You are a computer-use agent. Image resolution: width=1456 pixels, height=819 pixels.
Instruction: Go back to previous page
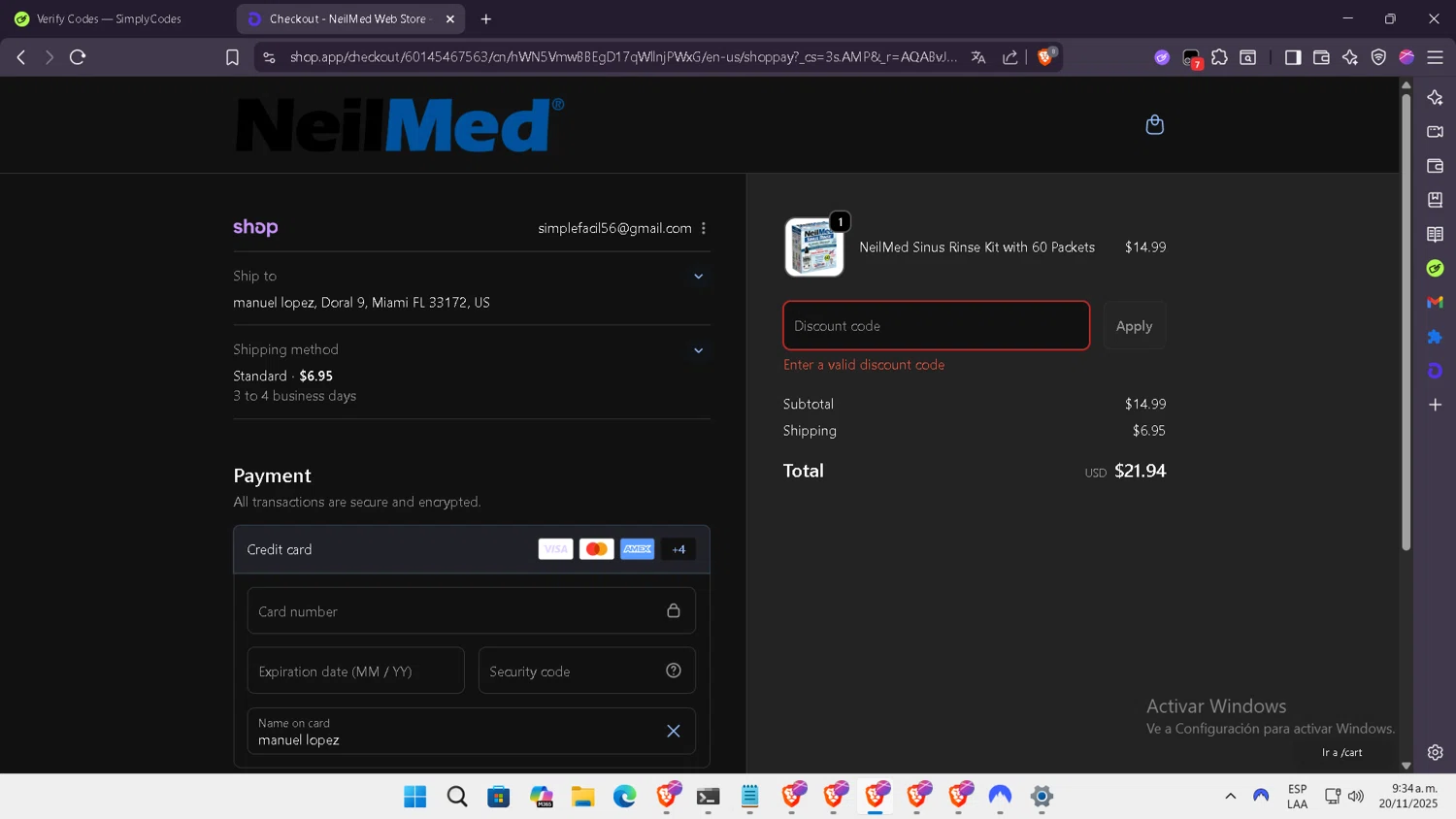[x=21, y=57]
